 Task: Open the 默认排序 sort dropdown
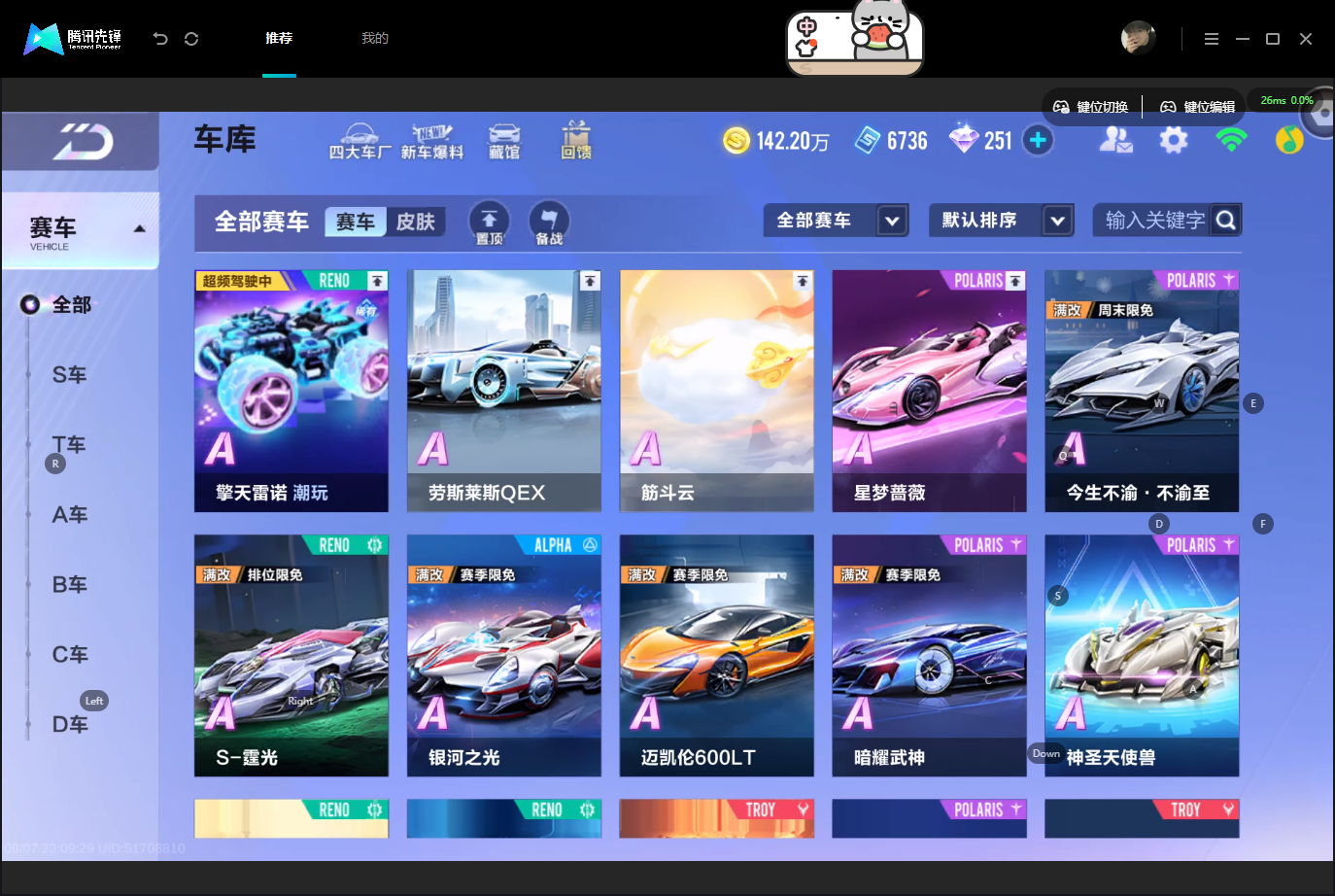[1002, 221]
